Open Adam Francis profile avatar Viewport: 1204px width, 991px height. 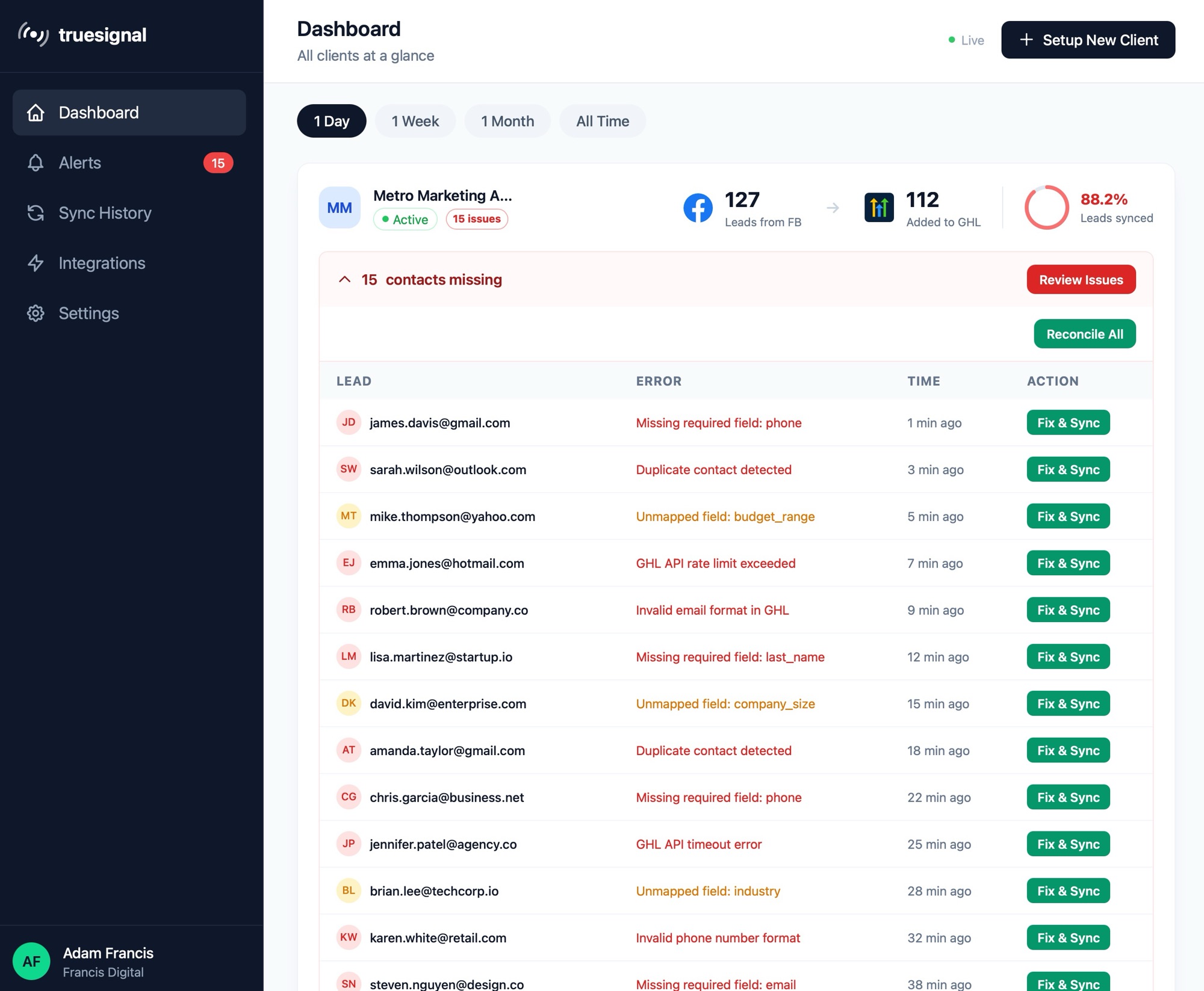tap(31, 961)
